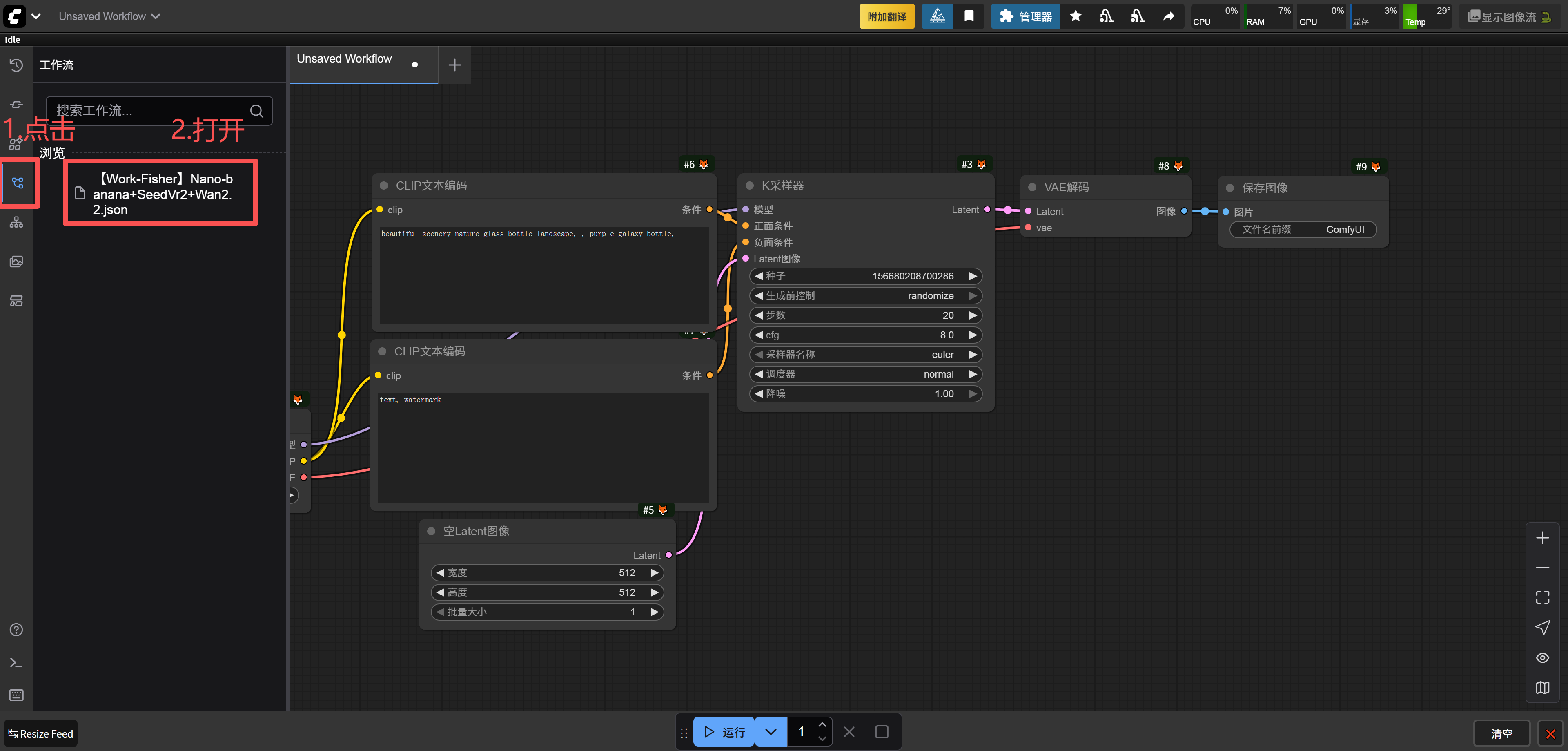1568x751 pixels.
Task: Click the 文件名前缀 ComfyUI field
Action: [x=1303, y=230]
